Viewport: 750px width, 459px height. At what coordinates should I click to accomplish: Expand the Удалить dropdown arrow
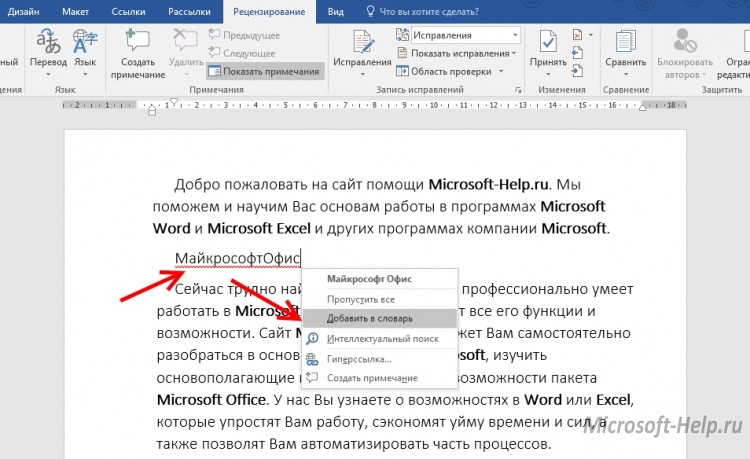point(186,74)
